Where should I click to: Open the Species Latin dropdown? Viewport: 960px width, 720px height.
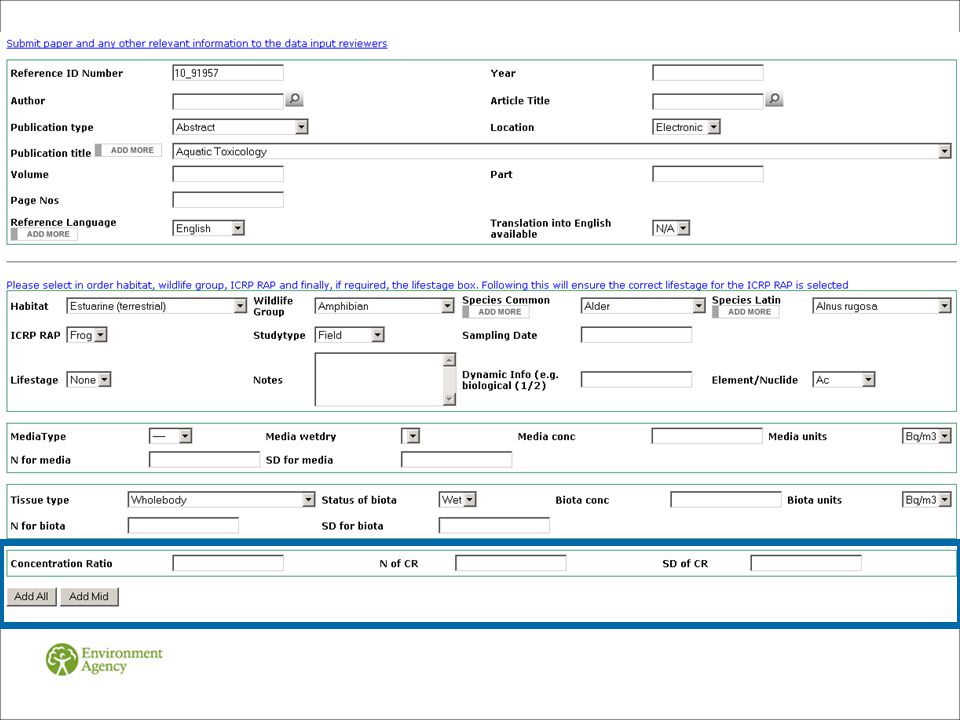click(x=882, y=306)
